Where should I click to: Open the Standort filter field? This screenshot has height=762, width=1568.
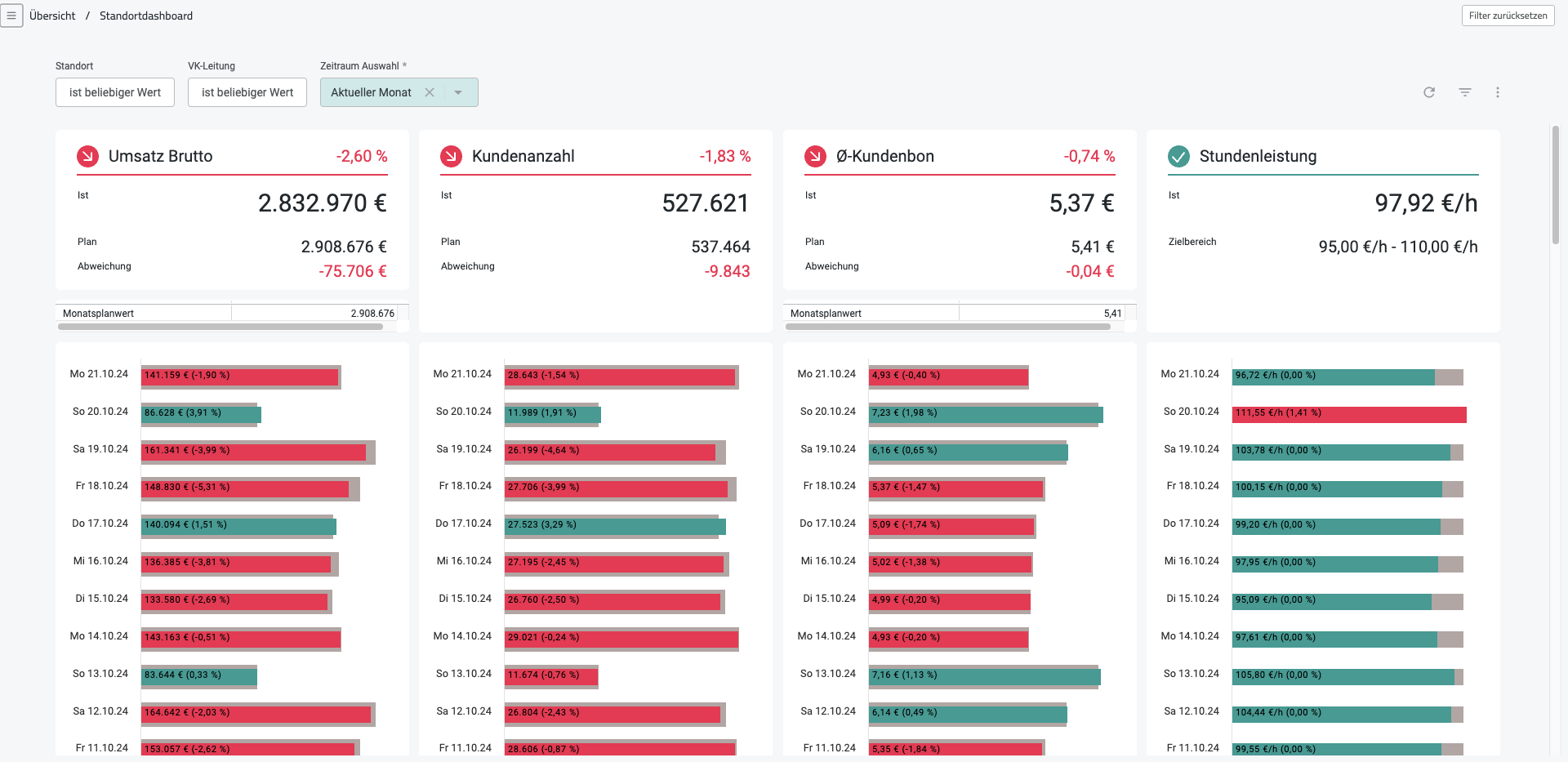pyautogui.click(x=115, y=92)
